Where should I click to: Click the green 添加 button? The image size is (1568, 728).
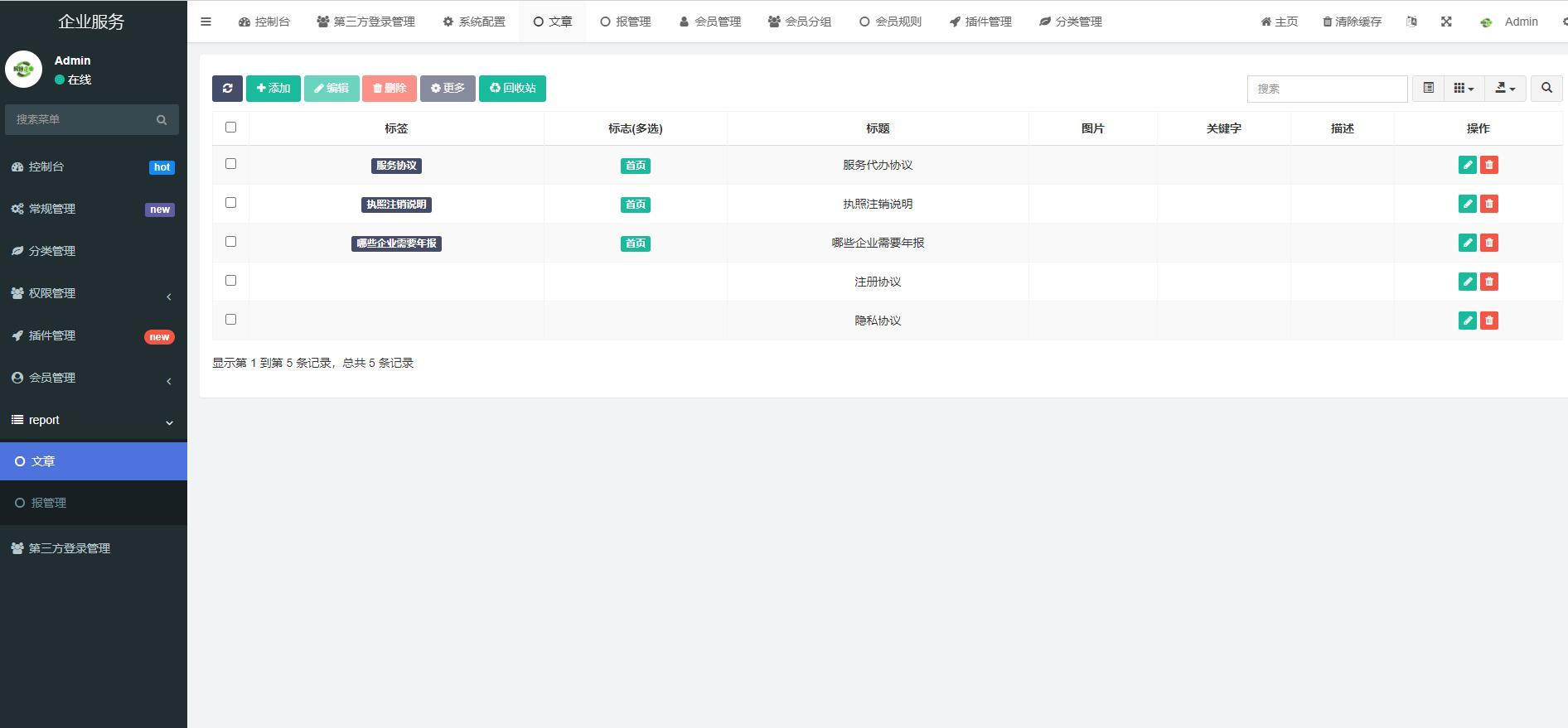[273, 89]
